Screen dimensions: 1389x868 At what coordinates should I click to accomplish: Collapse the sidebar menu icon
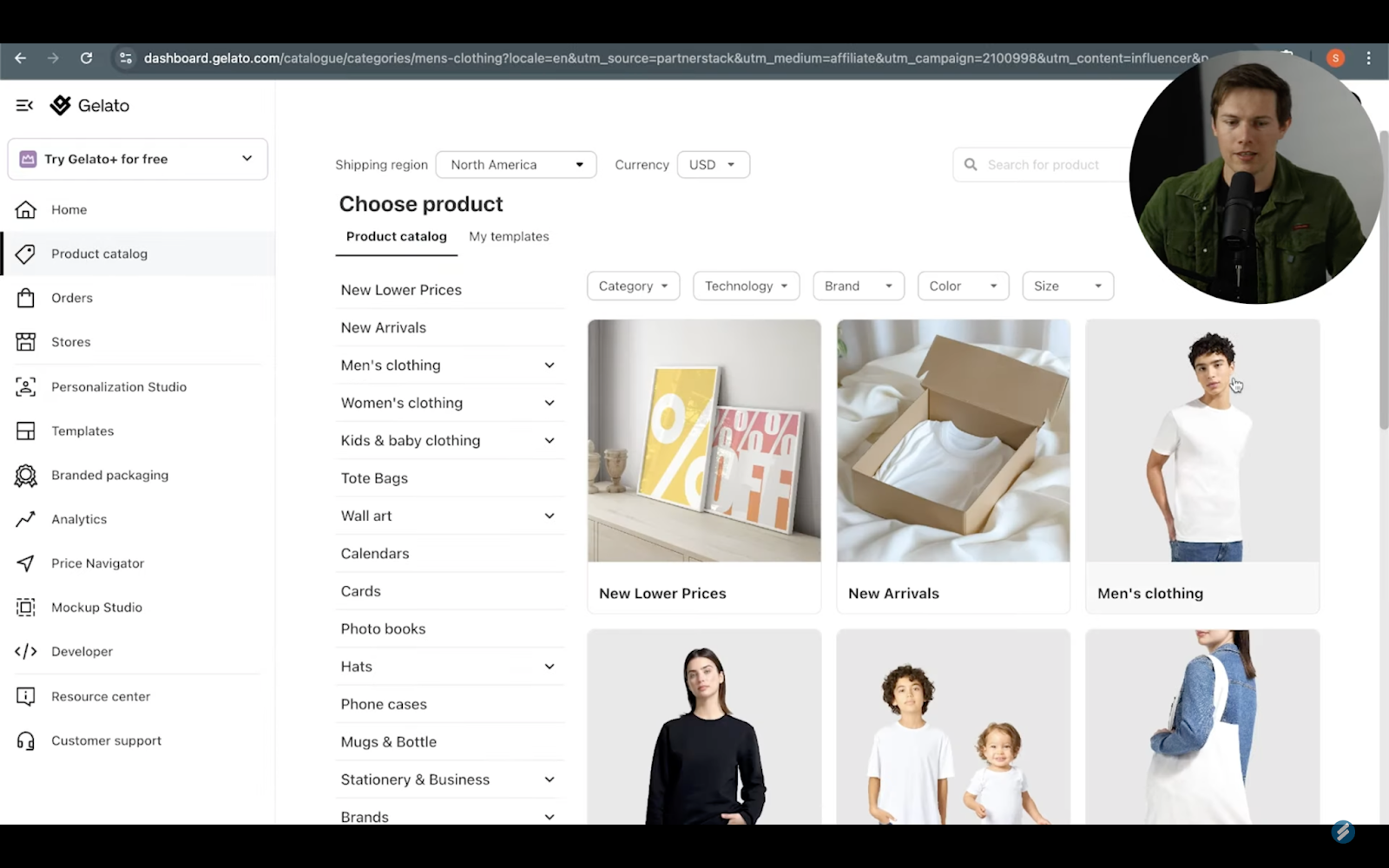(24, 105)
